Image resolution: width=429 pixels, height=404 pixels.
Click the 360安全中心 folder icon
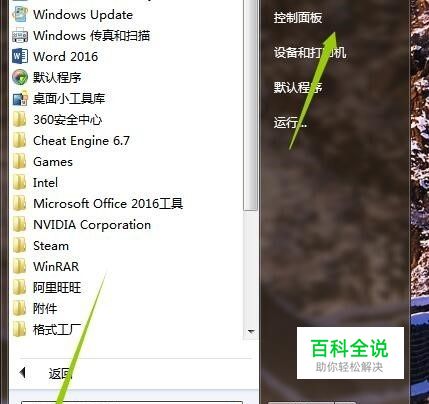[19, 119]
